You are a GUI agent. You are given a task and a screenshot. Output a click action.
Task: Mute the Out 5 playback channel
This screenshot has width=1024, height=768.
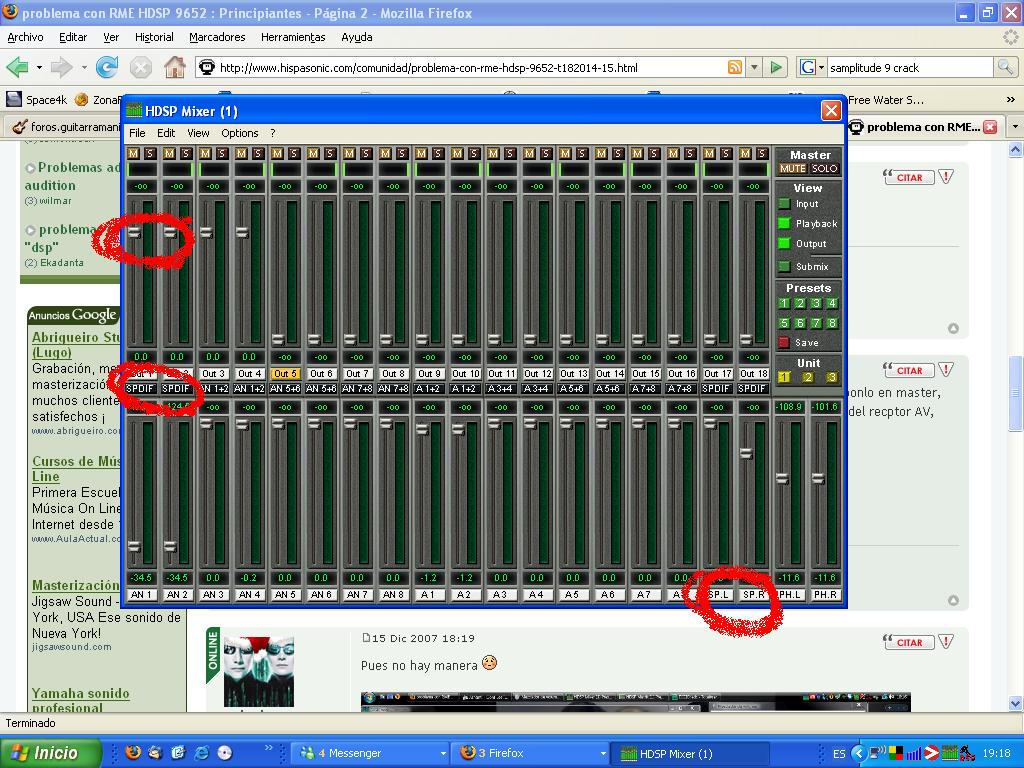pos(277,153)
